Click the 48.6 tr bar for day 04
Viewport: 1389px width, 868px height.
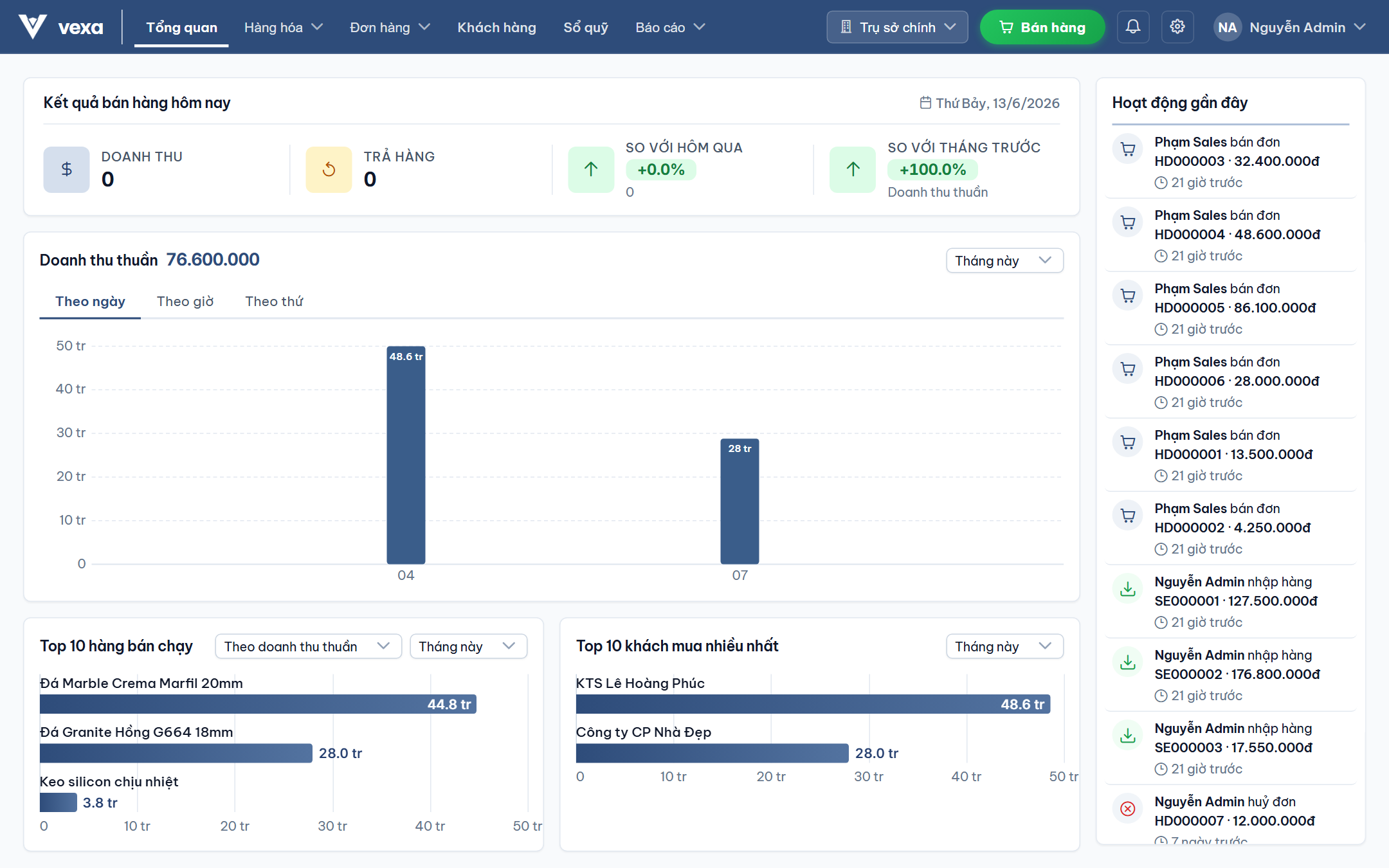(406, 455)
